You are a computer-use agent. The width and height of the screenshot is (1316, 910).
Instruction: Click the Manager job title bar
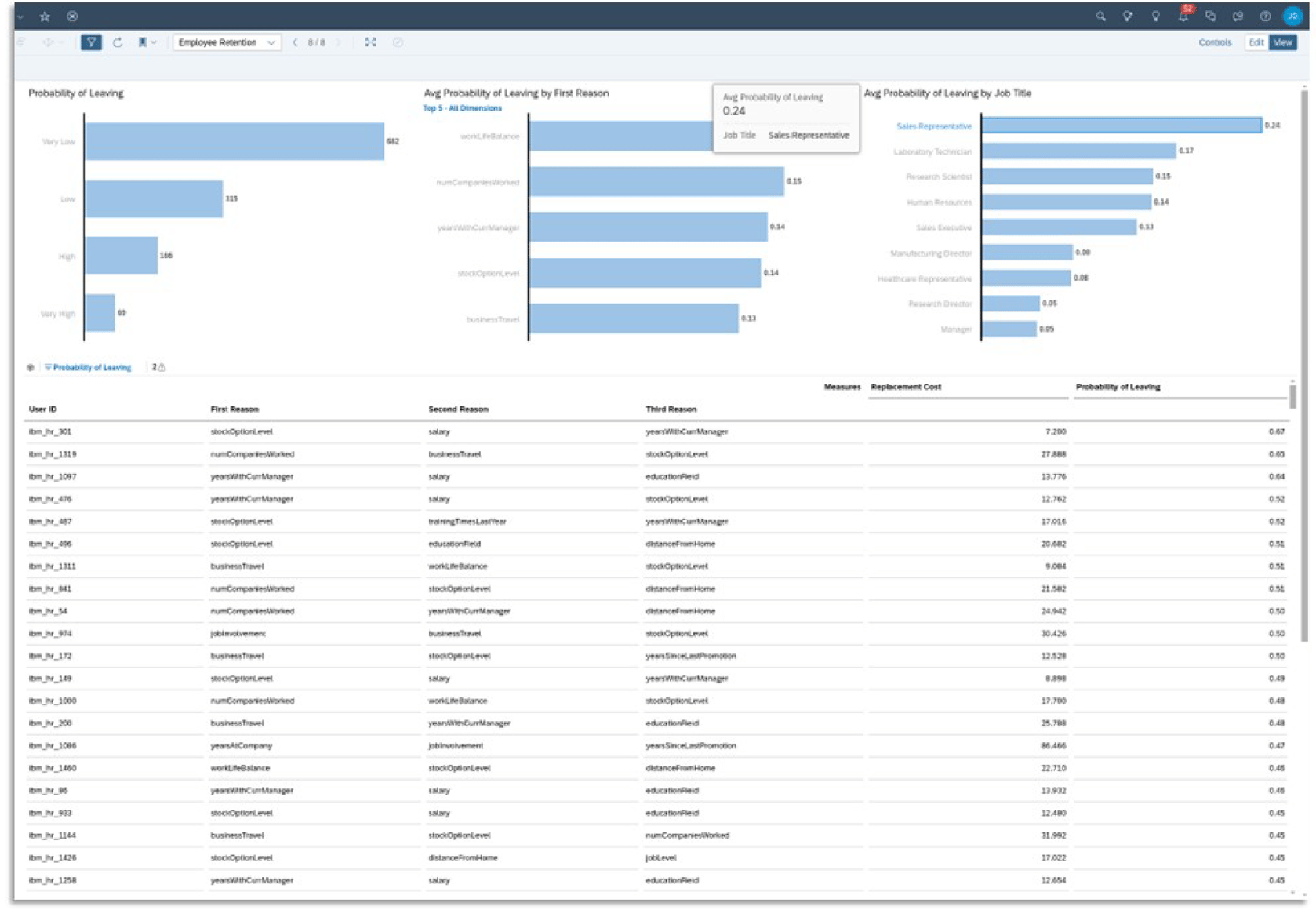pyautogui.click(x=1009, y=329)
